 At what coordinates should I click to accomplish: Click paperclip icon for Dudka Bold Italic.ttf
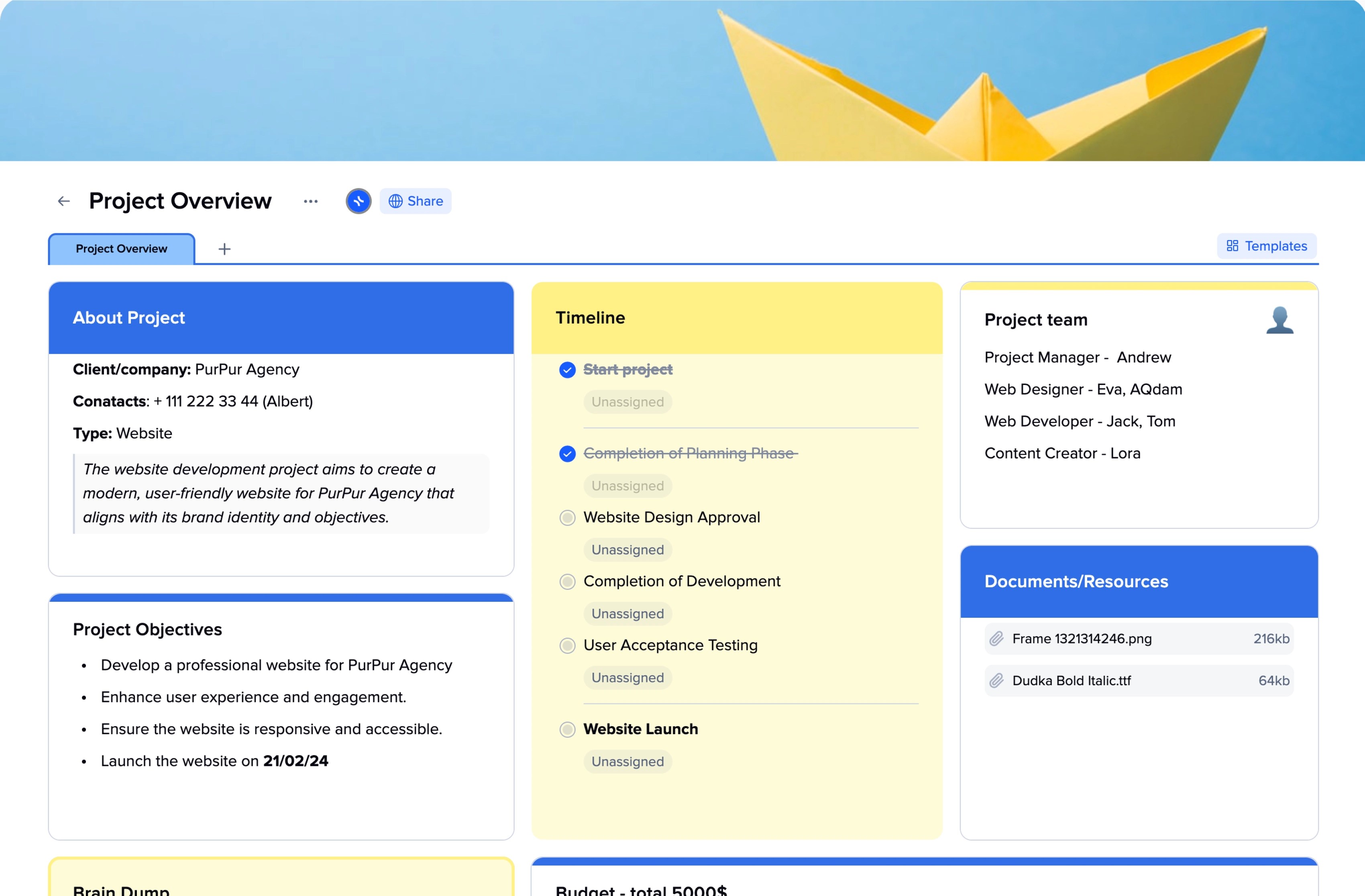pyautogui.click(x=997, y=681)
